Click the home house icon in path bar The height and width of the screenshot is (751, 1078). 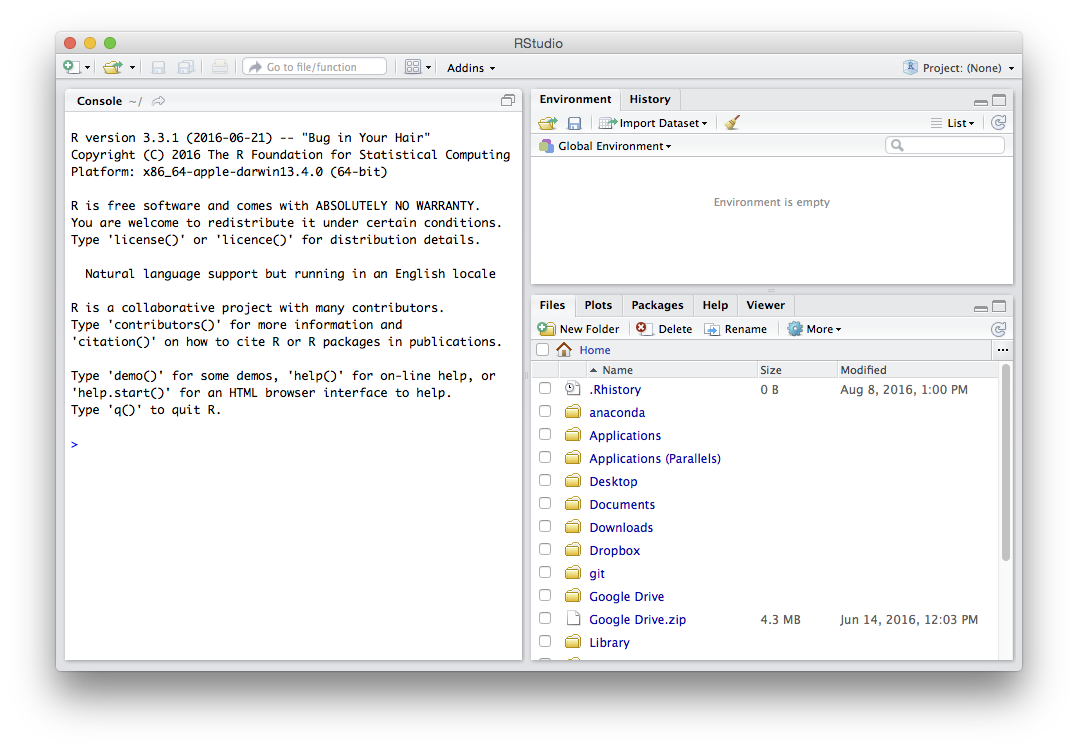pos(564,349)
